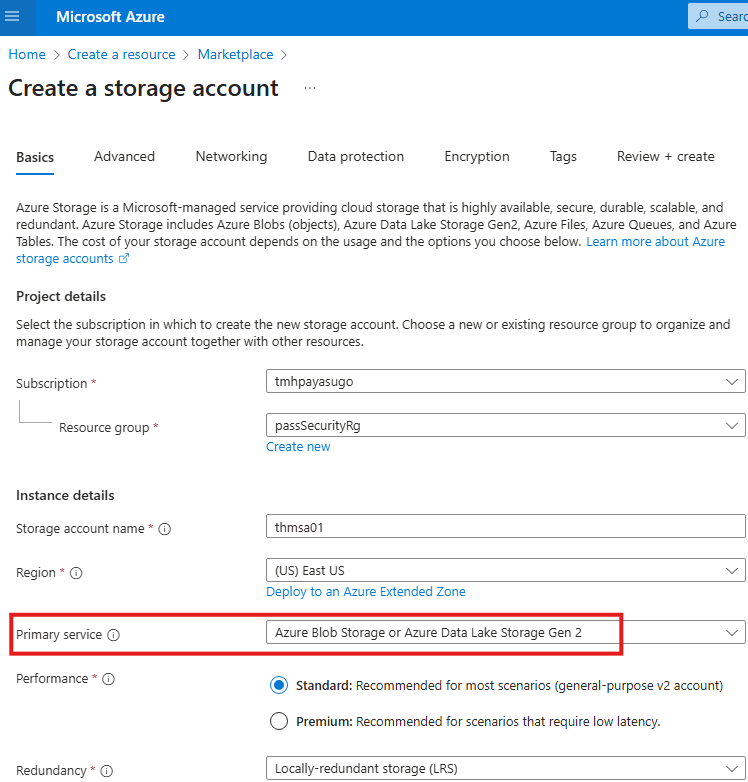The width and height of the screenshot is (748, 782).
Task: Click the Primary service info icon
Action: pos(114,635)
